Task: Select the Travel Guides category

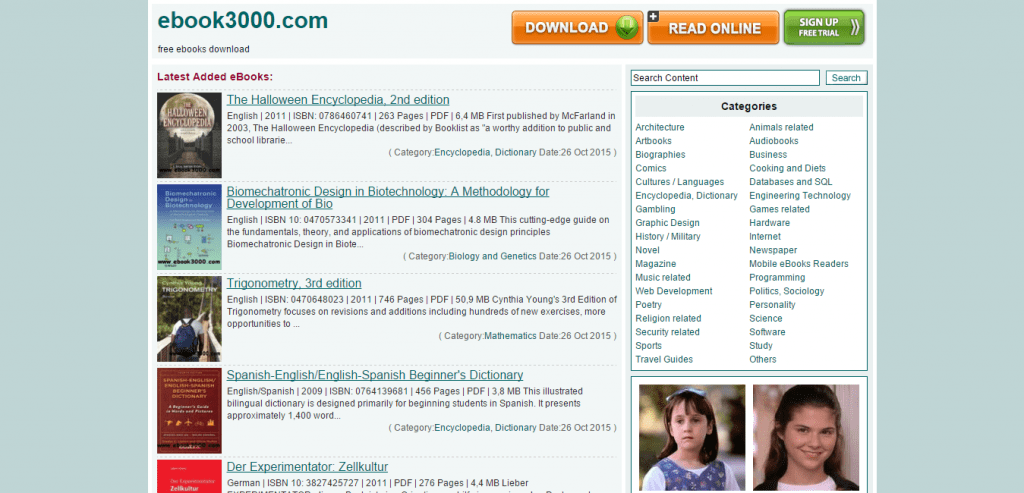Action: tap(664, 360)
